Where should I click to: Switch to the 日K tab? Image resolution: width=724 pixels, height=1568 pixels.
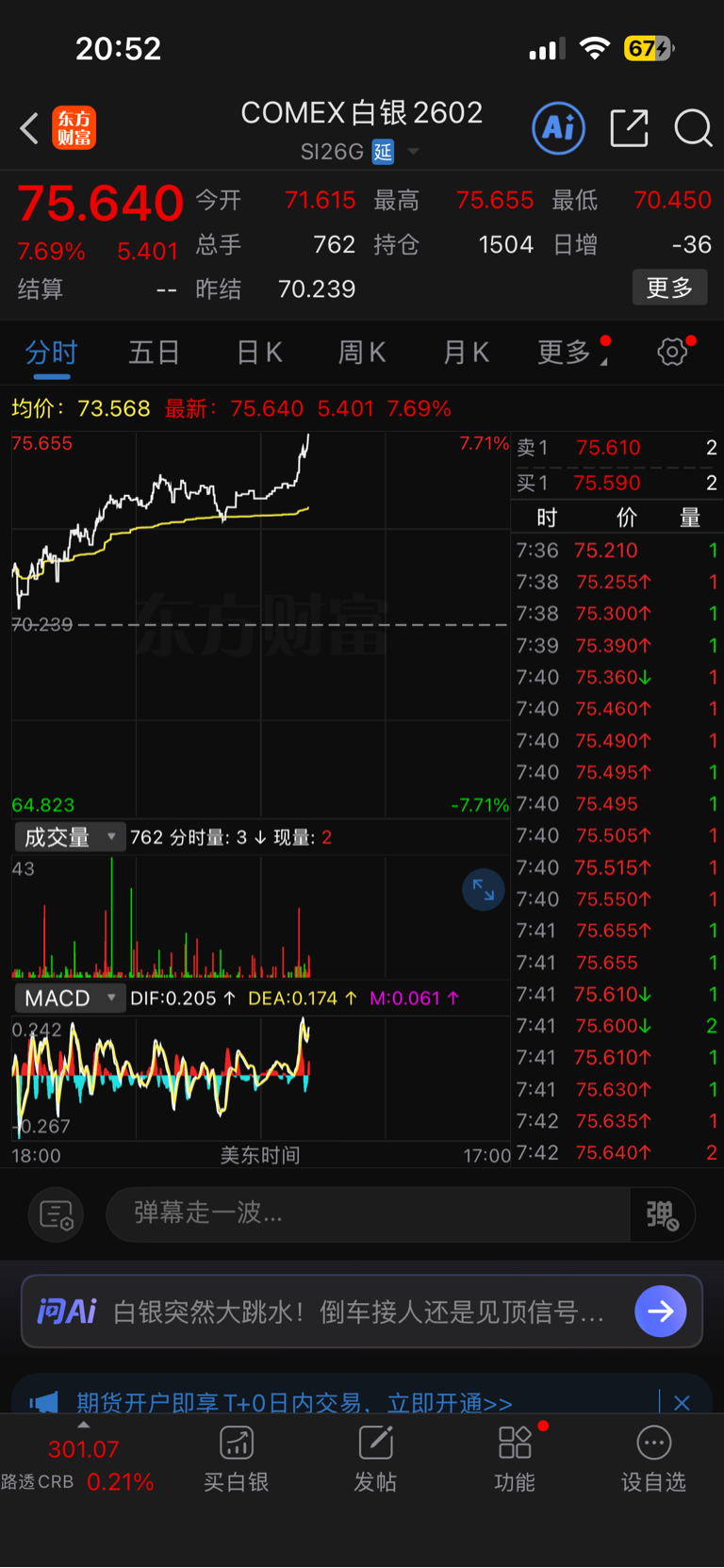pyautogui.click(x=259, y=353)
